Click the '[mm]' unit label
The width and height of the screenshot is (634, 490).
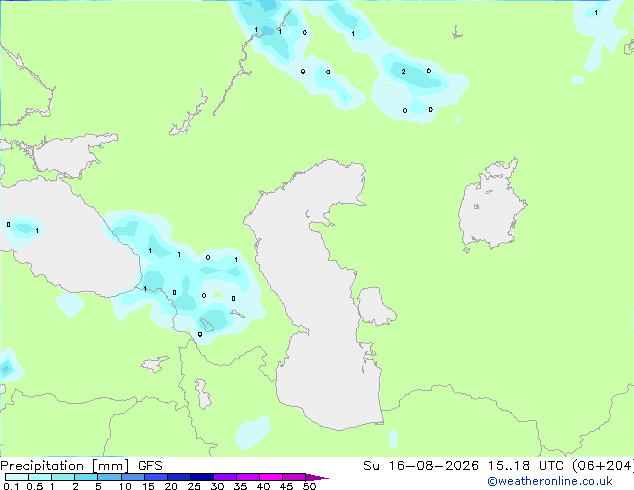point(110,466)
